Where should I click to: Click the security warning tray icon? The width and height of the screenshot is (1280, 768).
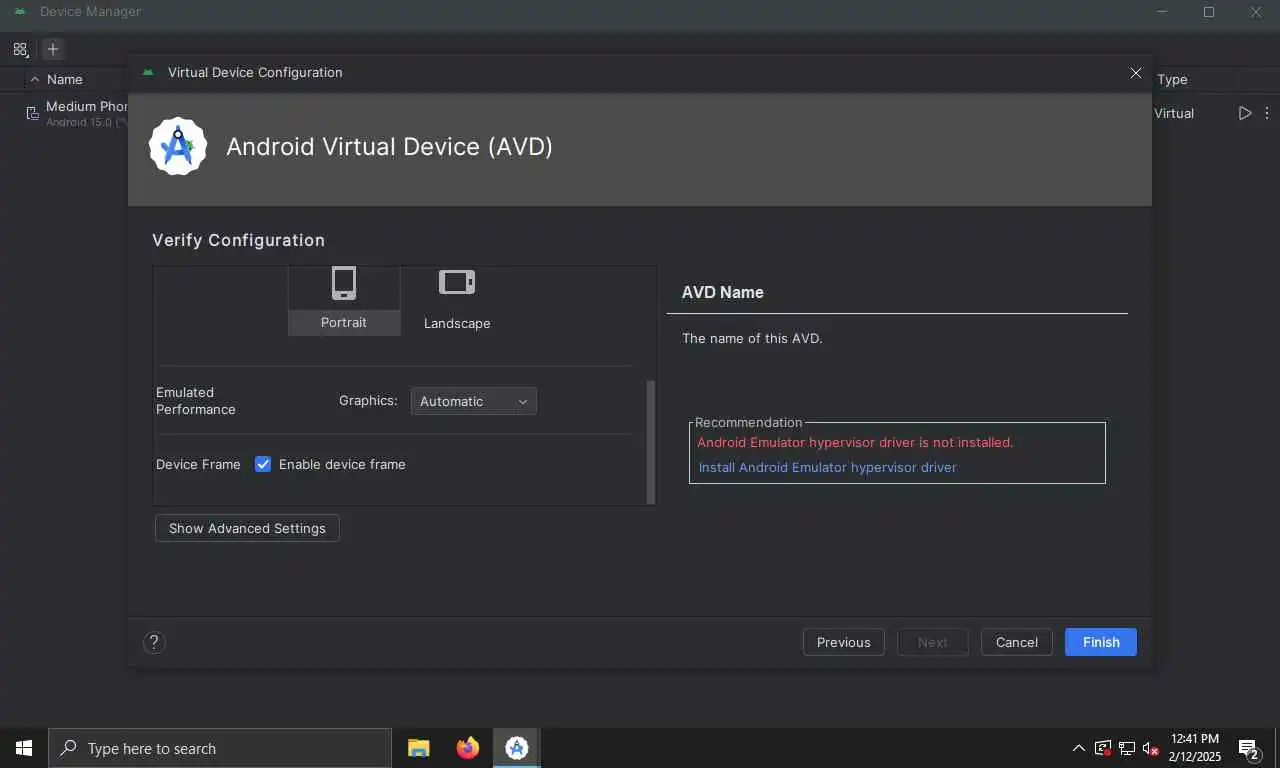(x=1103, y=748)
